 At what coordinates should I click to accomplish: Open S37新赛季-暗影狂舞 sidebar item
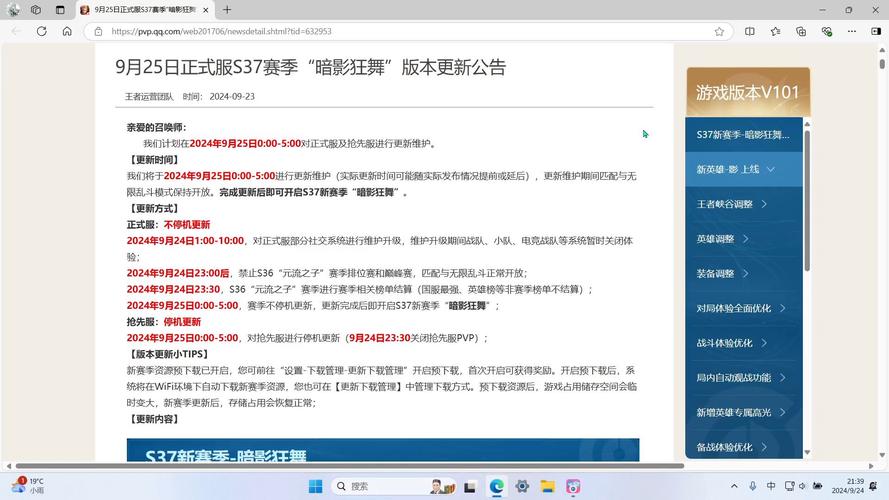743,134
